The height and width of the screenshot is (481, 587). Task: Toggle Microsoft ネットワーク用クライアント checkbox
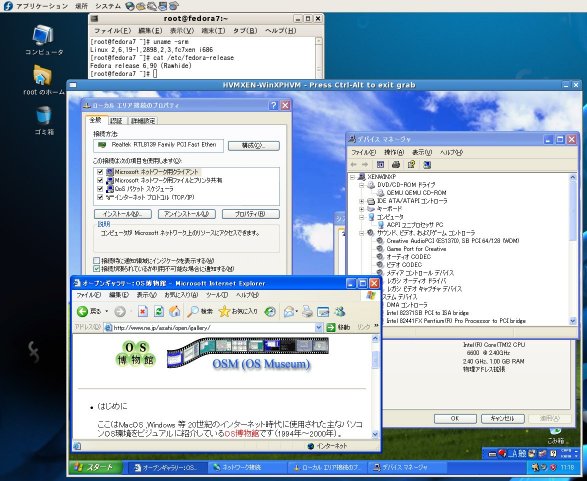[100, 172]
